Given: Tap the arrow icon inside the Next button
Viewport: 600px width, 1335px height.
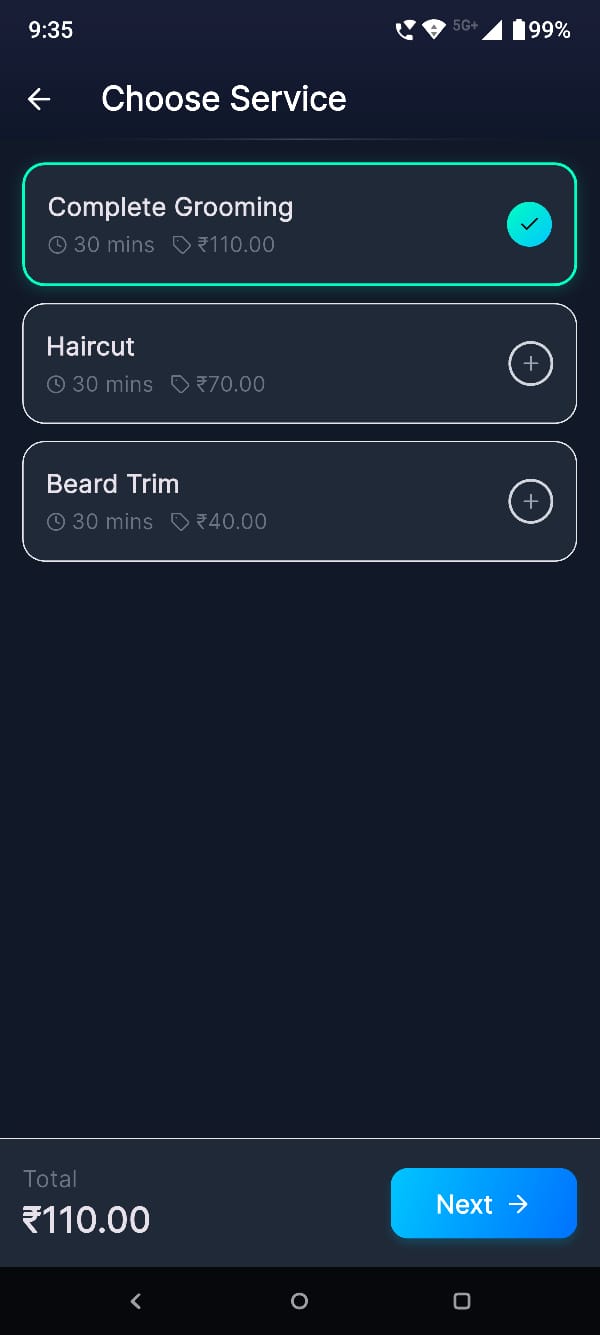Looking at the screenshot, I should [x=520, y=1204].
